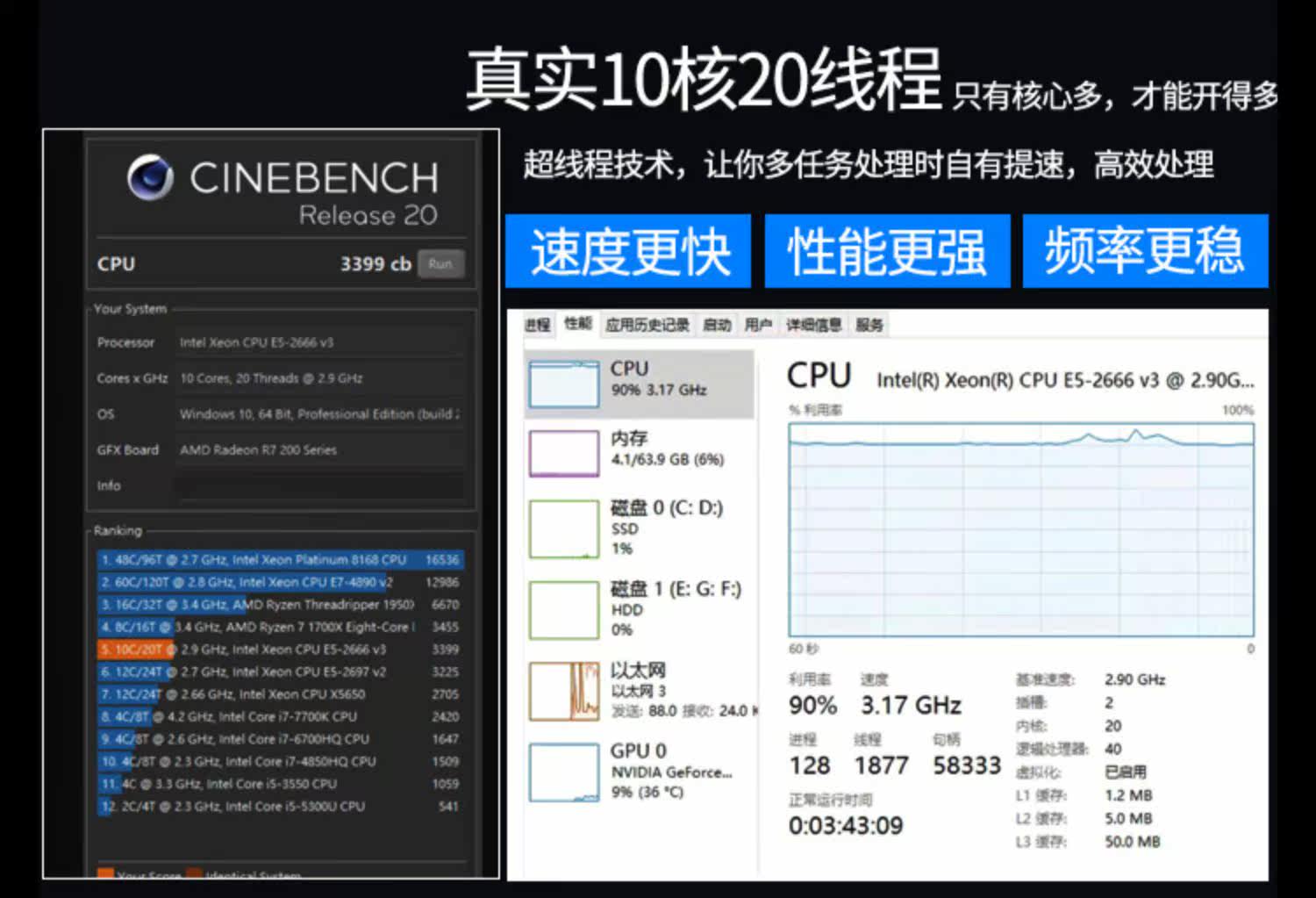
Task: Select highlighted ranking row 5 Xeon E5-2666 v3
Action: click(280, 650)
